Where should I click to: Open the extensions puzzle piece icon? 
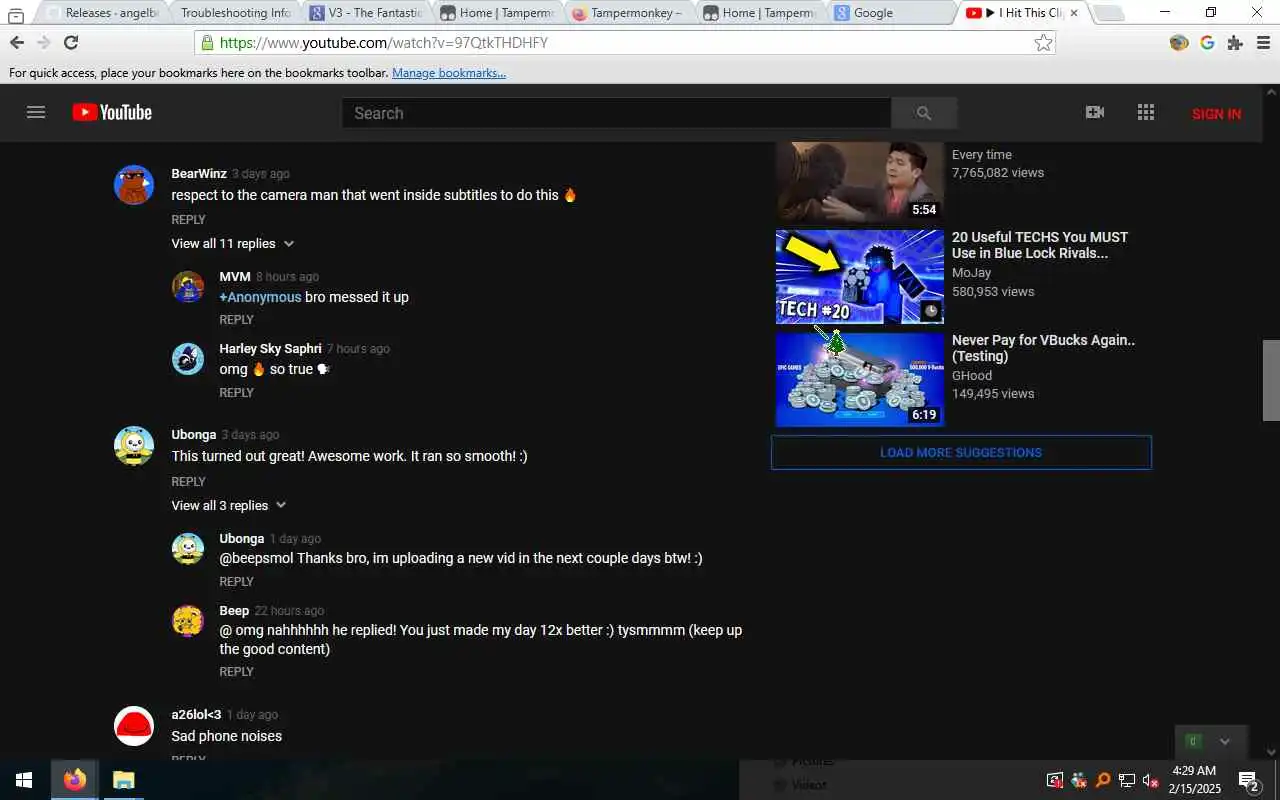point(1235,43)
